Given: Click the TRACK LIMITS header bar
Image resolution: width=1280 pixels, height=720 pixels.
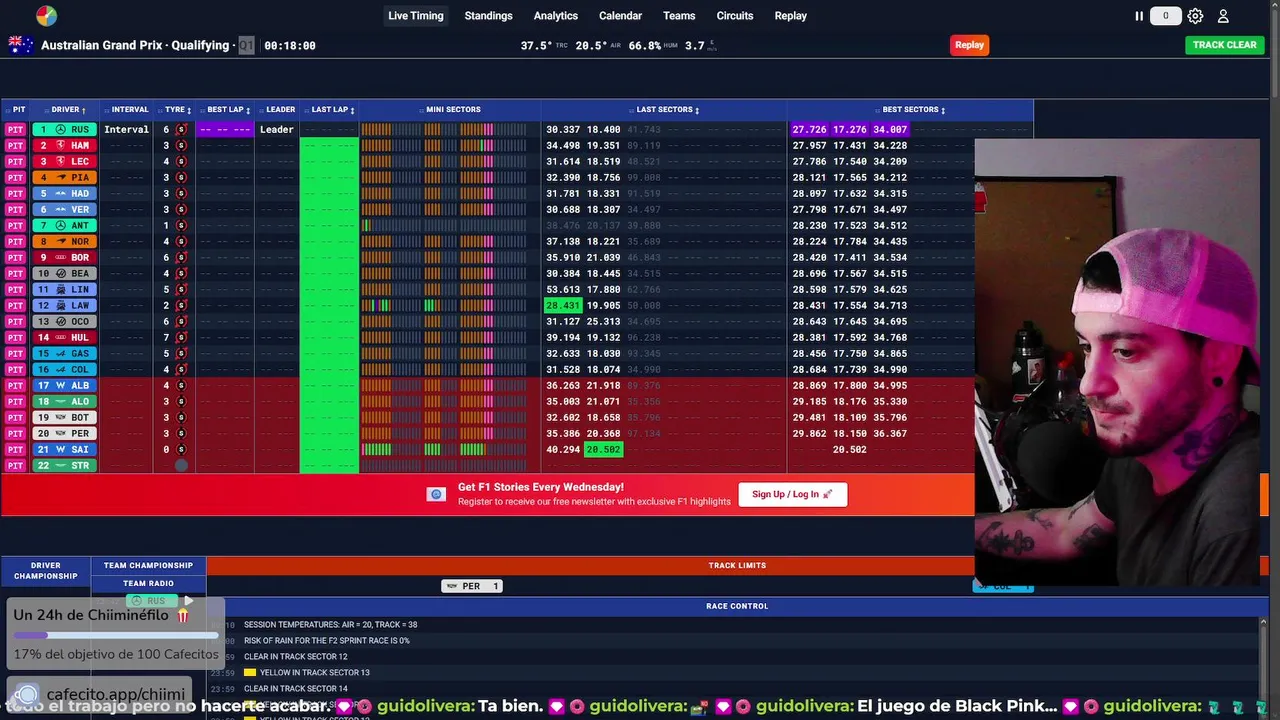Looking at the screenshot, I should 737,566.
